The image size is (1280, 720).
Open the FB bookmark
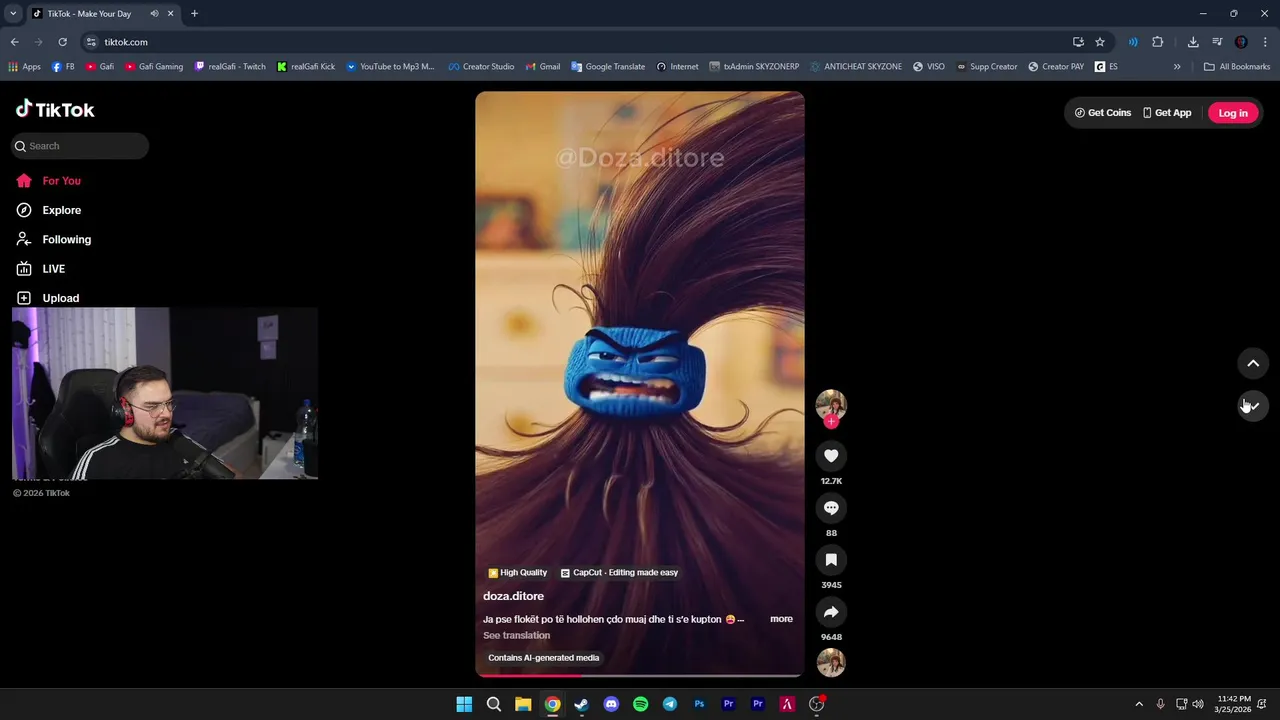63,67
